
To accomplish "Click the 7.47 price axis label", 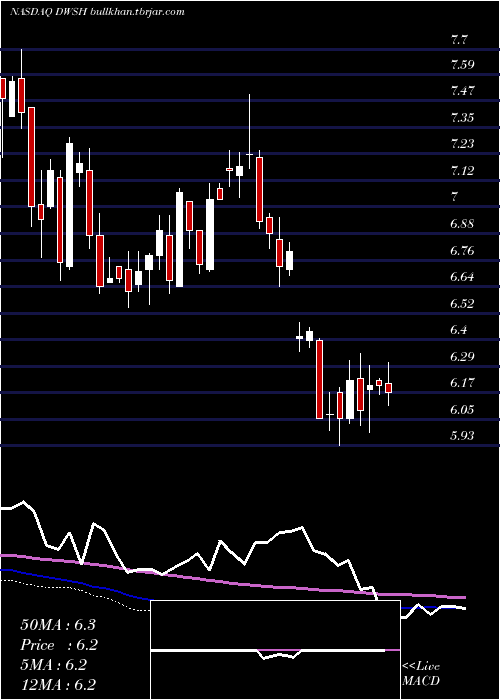I will 462,92.
